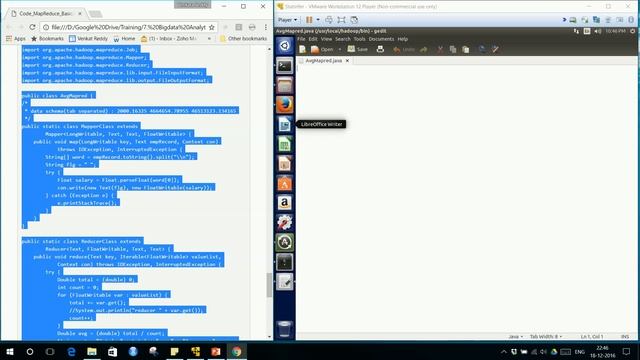640x360 pixels.
Task: Open the Documents menu in gedit
Action: tap(381, 39)
